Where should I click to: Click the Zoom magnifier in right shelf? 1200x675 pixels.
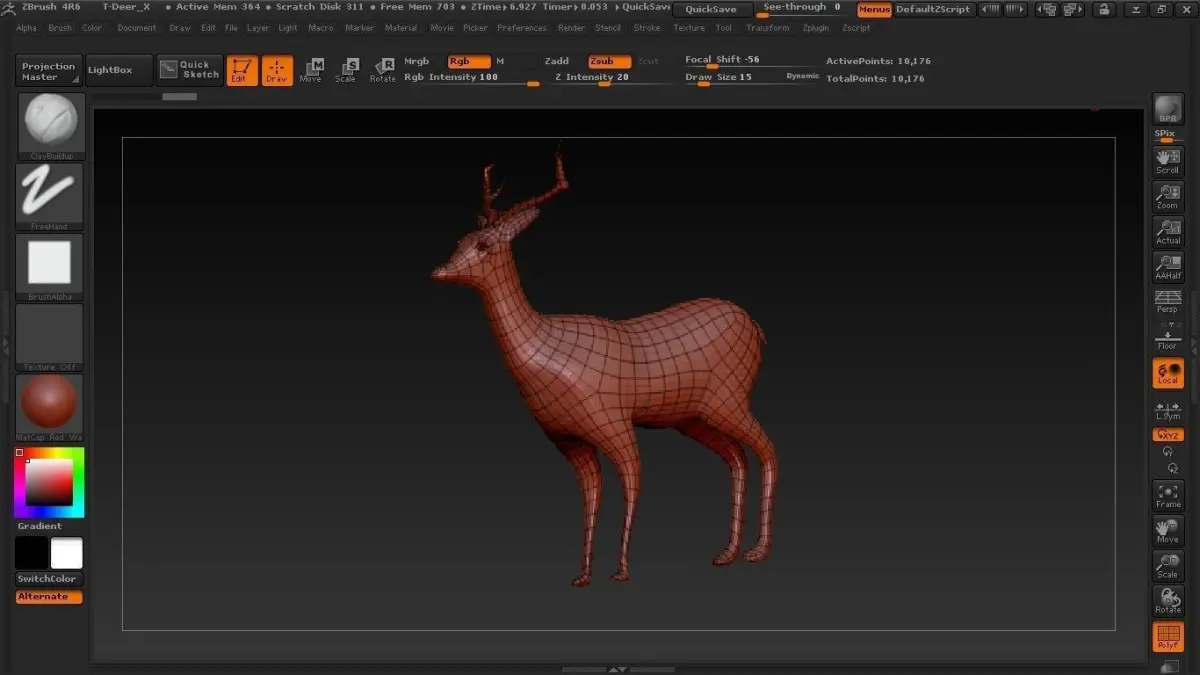[1168, 196]
